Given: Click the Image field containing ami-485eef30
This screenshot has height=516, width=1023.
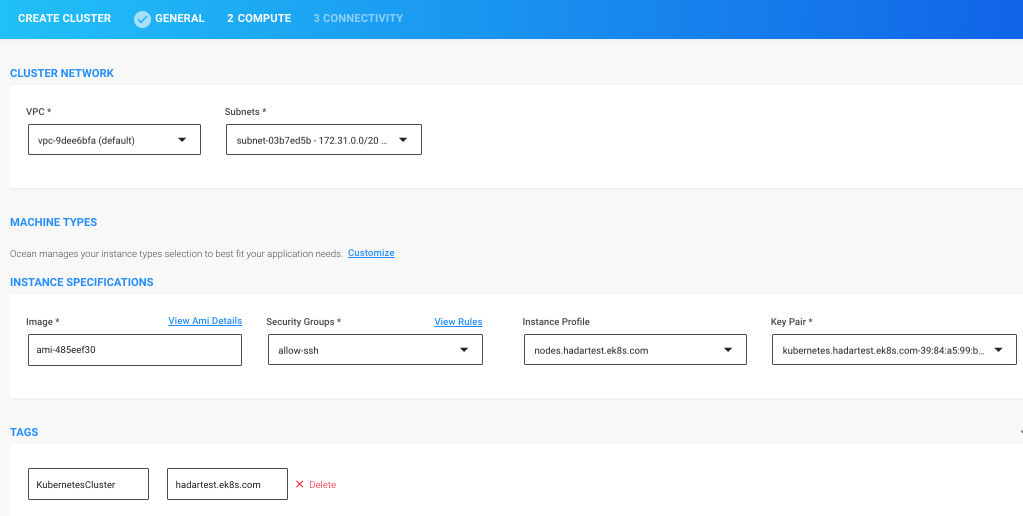Looking at the screenshot, I should 134,350.
